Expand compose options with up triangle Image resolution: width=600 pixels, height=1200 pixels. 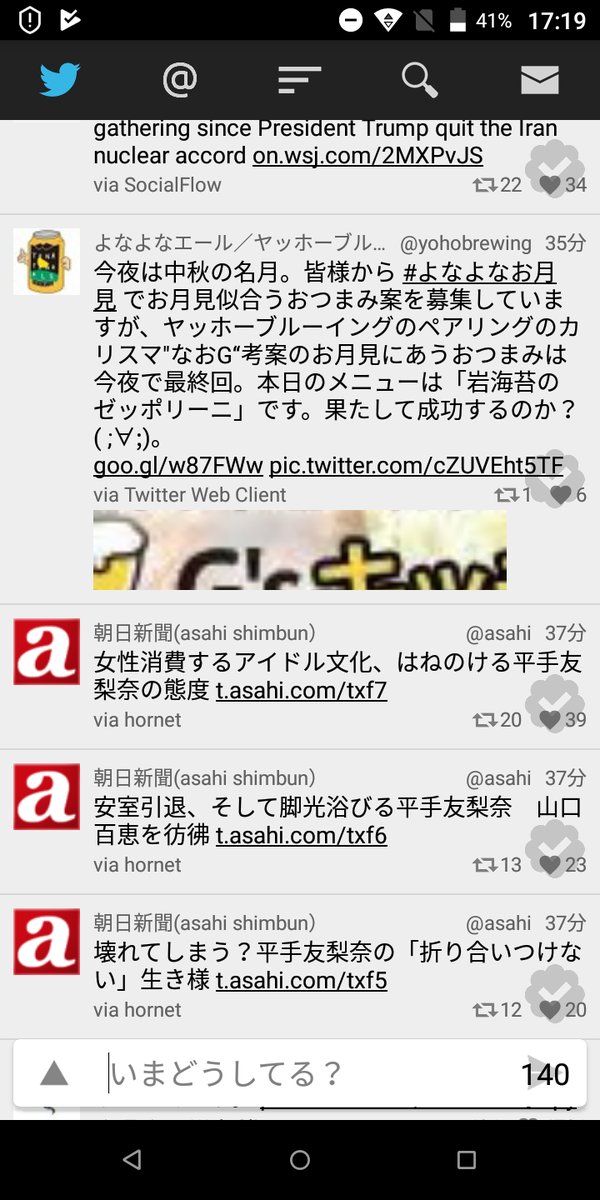pyautogui.click(x=54, y=1074)
